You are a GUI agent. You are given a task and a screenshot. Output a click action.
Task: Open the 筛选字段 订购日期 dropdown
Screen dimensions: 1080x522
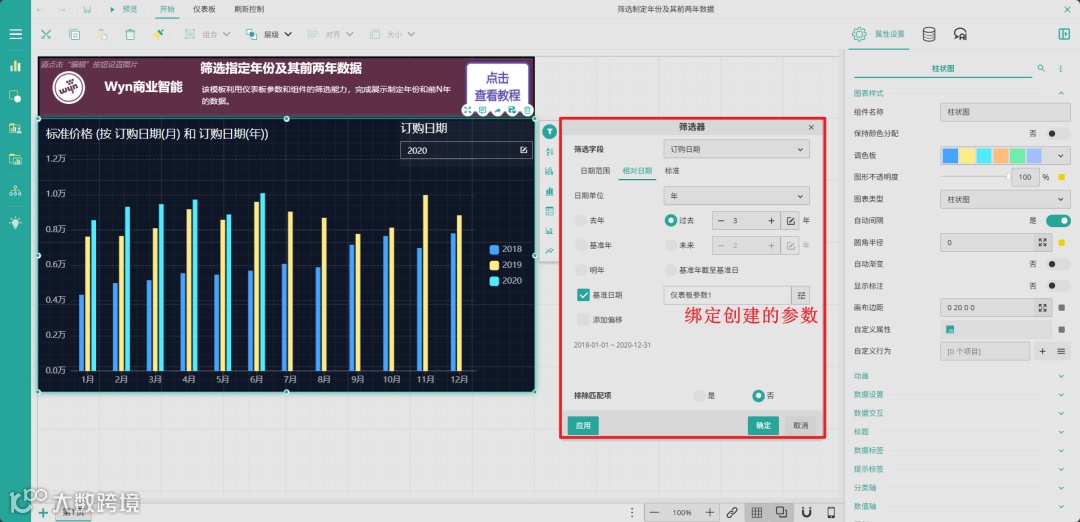(x=736, y=149)
